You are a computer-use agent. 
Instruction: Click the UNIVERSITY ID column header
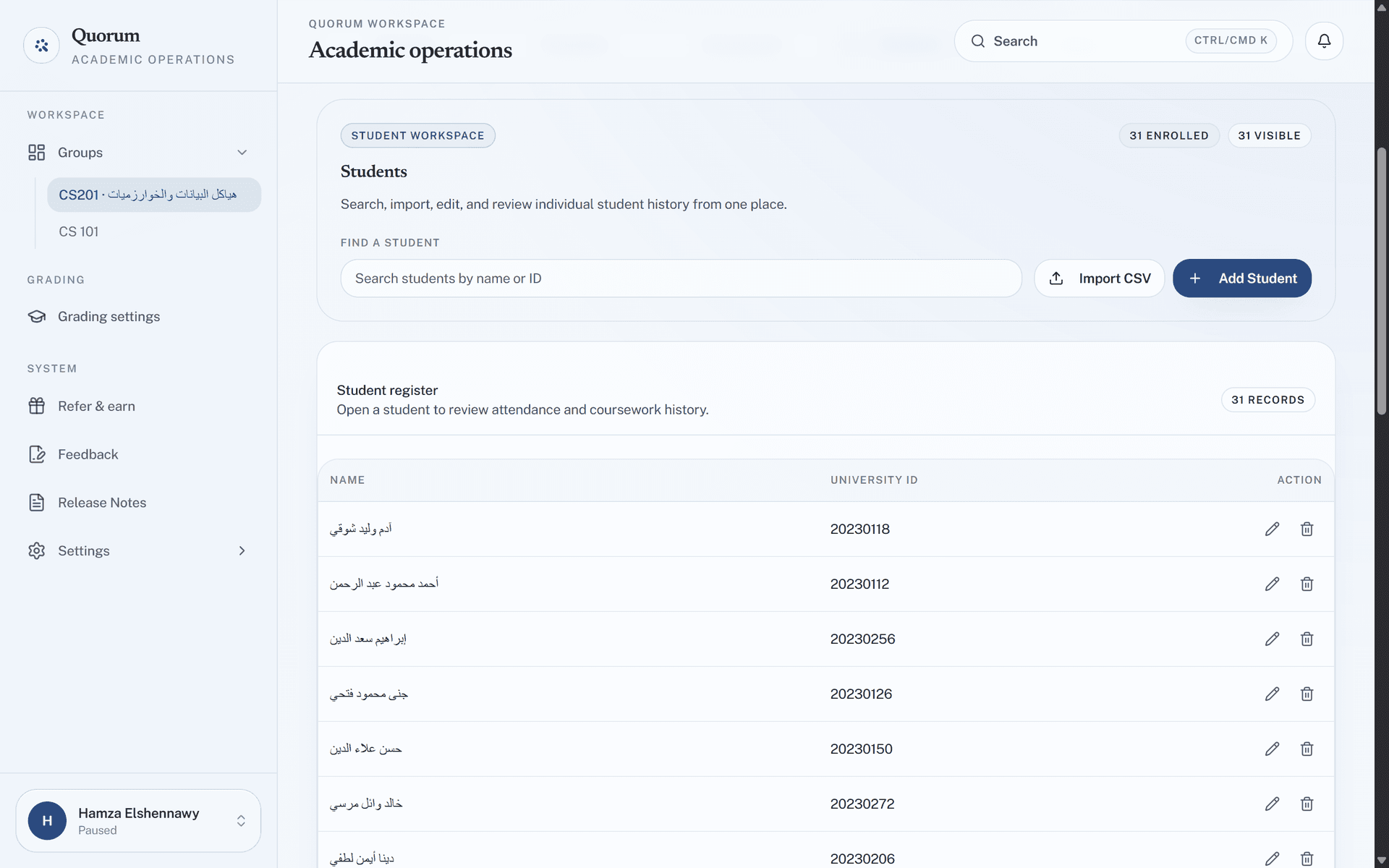point(874,480)
